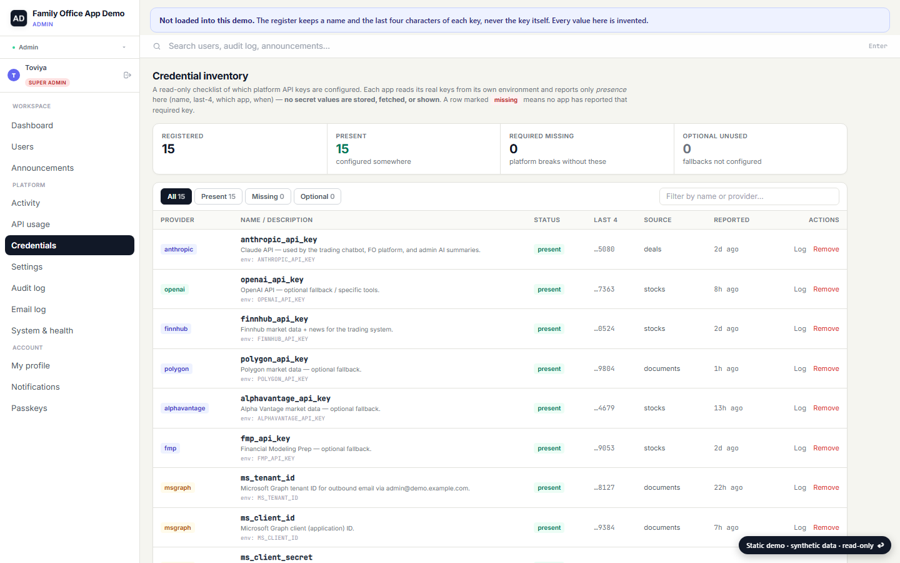Click the fmp provider tag
Screen dimensions: 900x563
(x=170, y=448)
